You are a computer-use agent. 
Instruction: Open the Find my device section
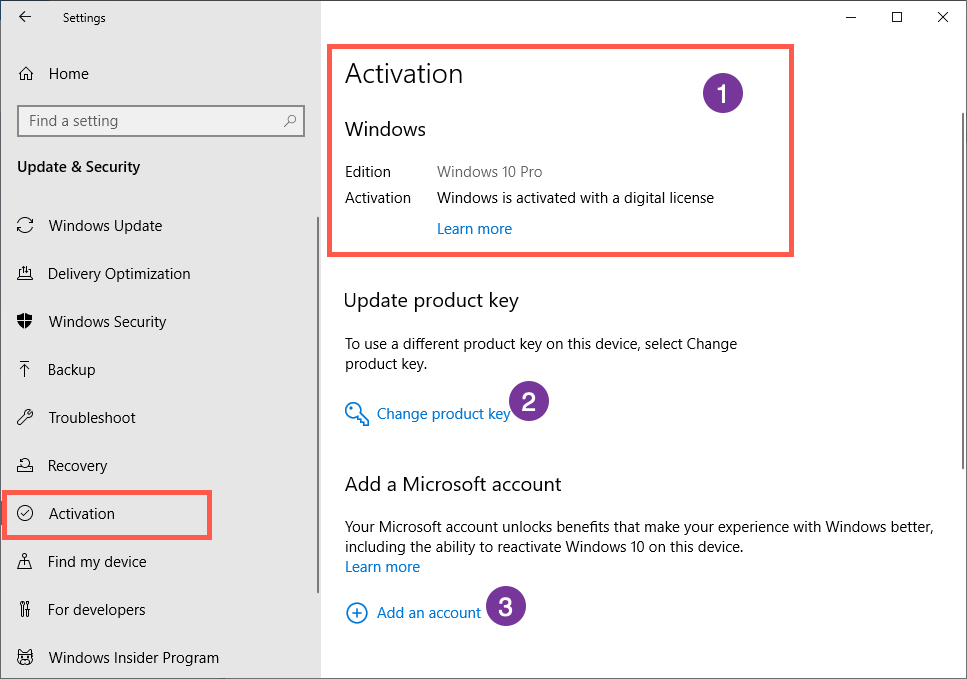click(97, 562)
